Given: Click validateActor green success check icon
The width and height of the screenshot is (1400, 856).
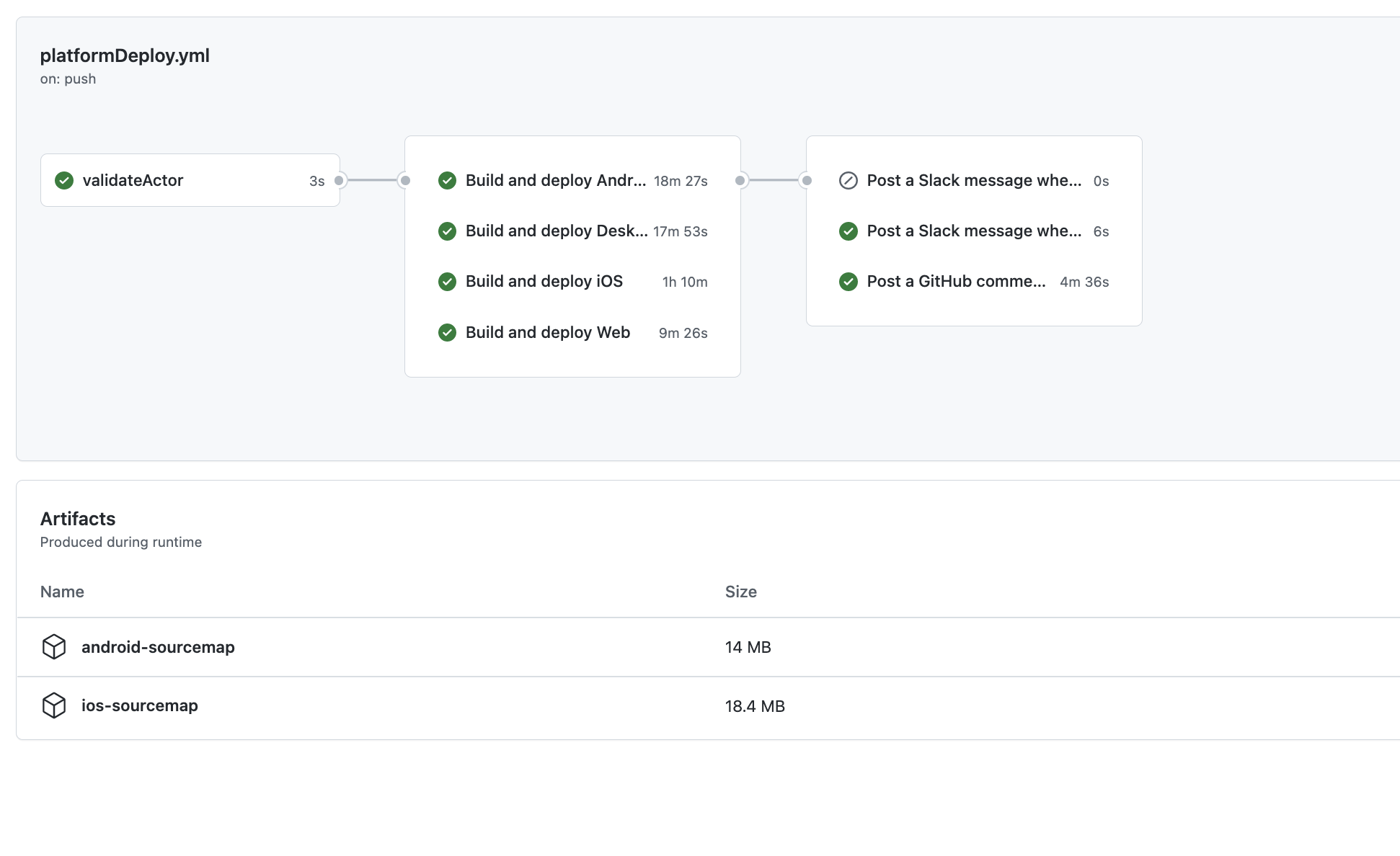Looking at the screenshot, I should 64,180.
